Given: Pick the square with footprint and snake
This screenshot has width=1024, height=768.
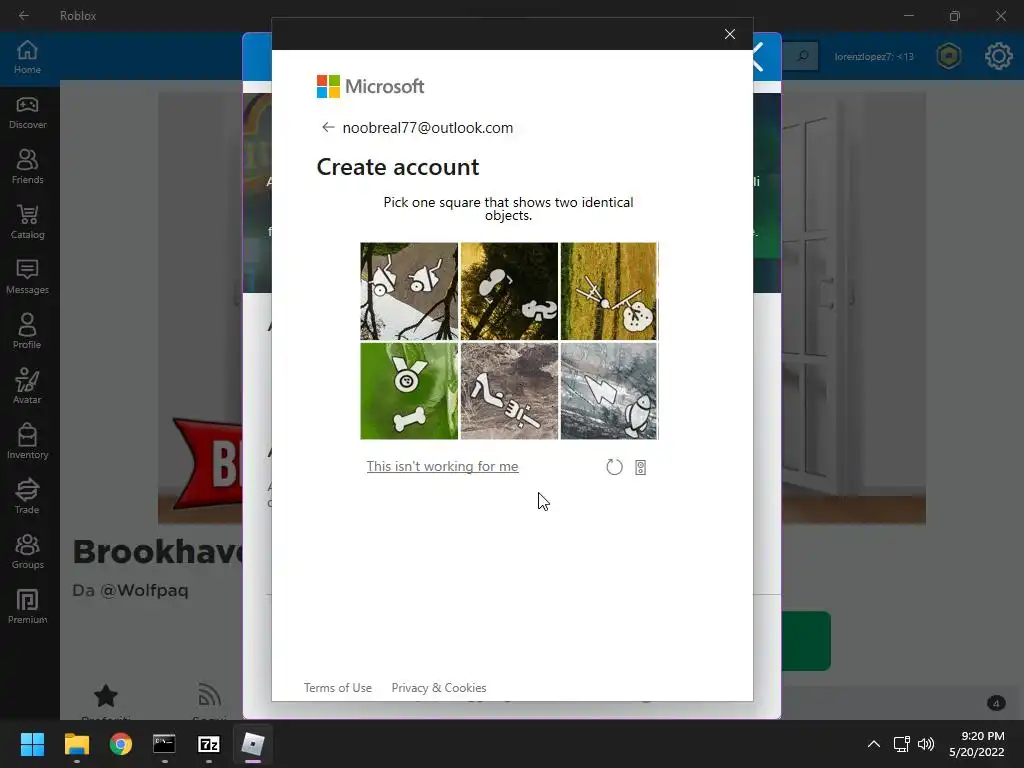Looking at the screenshot, I should (x=509, y=291).
